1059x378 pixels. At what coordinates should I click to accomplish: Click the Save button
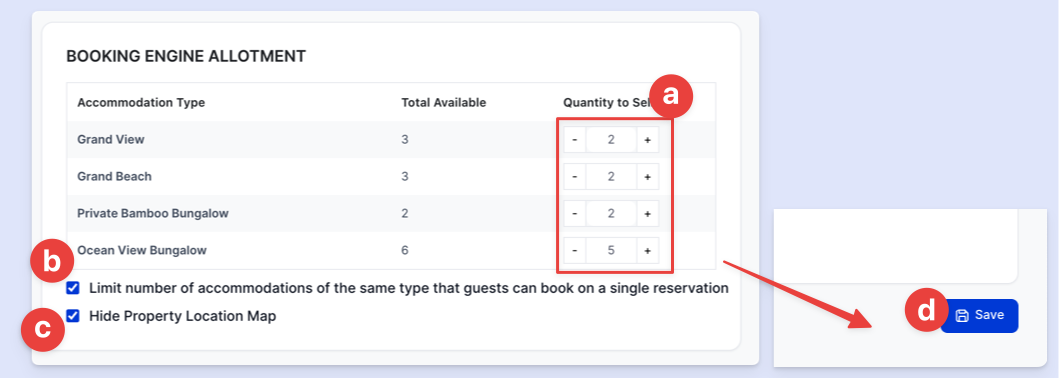(x=979, y=315)
